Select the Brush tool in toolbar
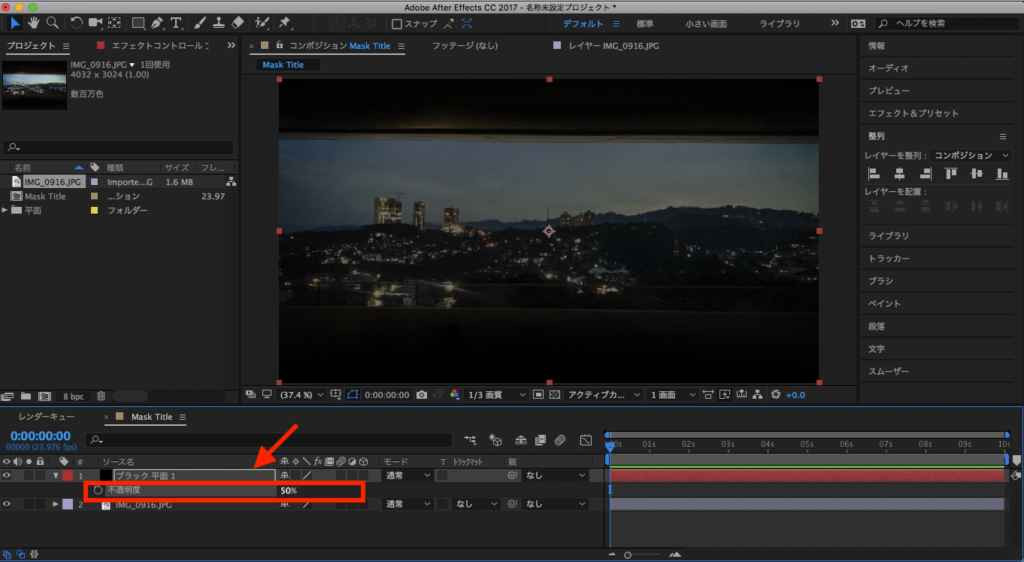The width and height of the screenshot is (1024, 562). (199, 23)
